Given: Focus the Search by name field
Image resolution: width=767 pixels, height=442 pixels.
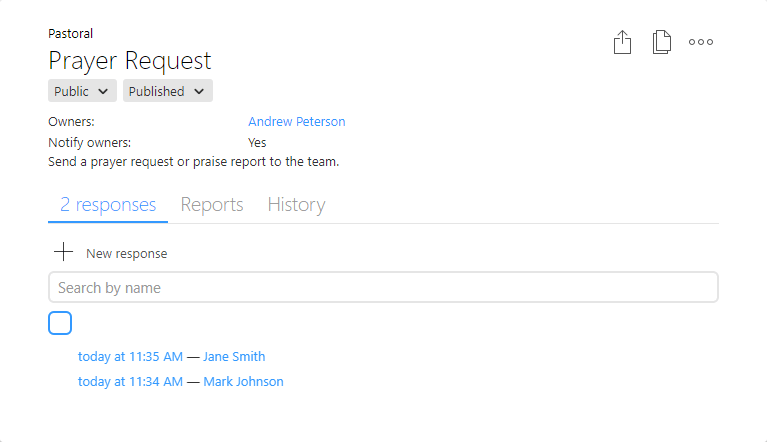Looking at the screenshot, I should coord(384,287).
